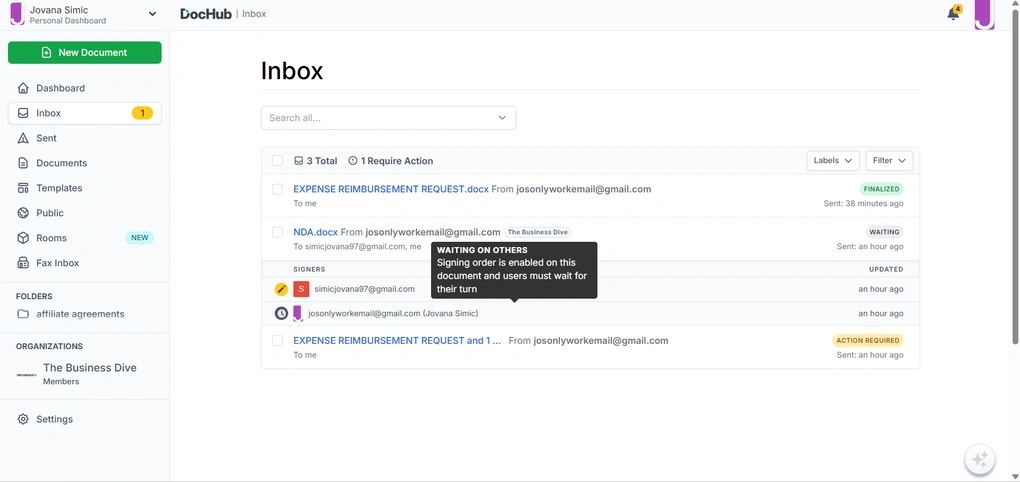Screen dimensions: 1020x482
Task: Open the EXPENSE REIMBURSEMENT REQUEST.docx link
Action: click(391, 189)
